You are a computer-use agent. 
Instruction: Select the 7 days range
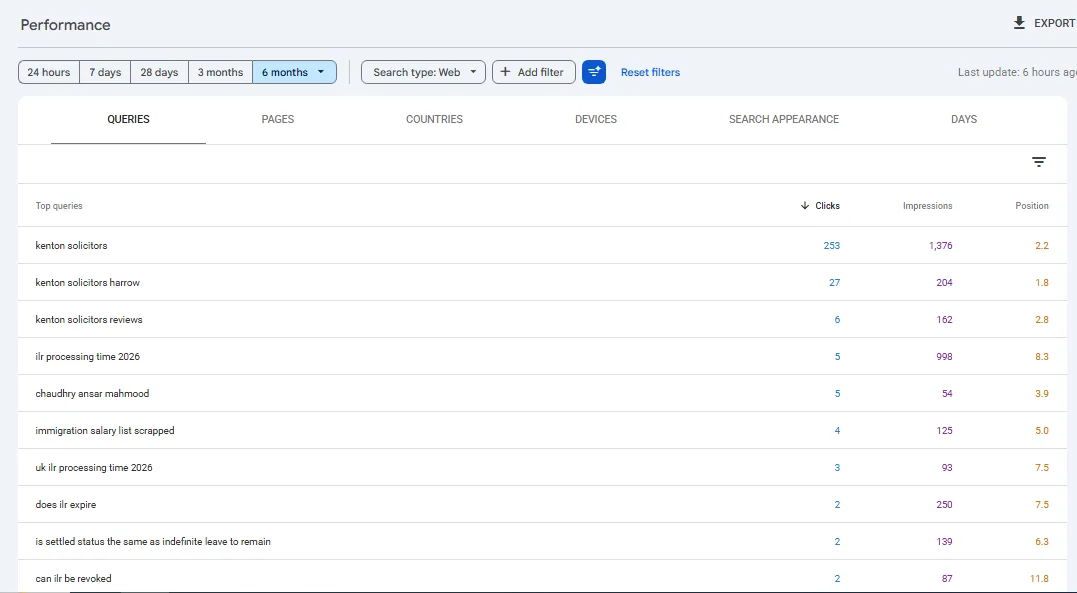tap(105, 72)
